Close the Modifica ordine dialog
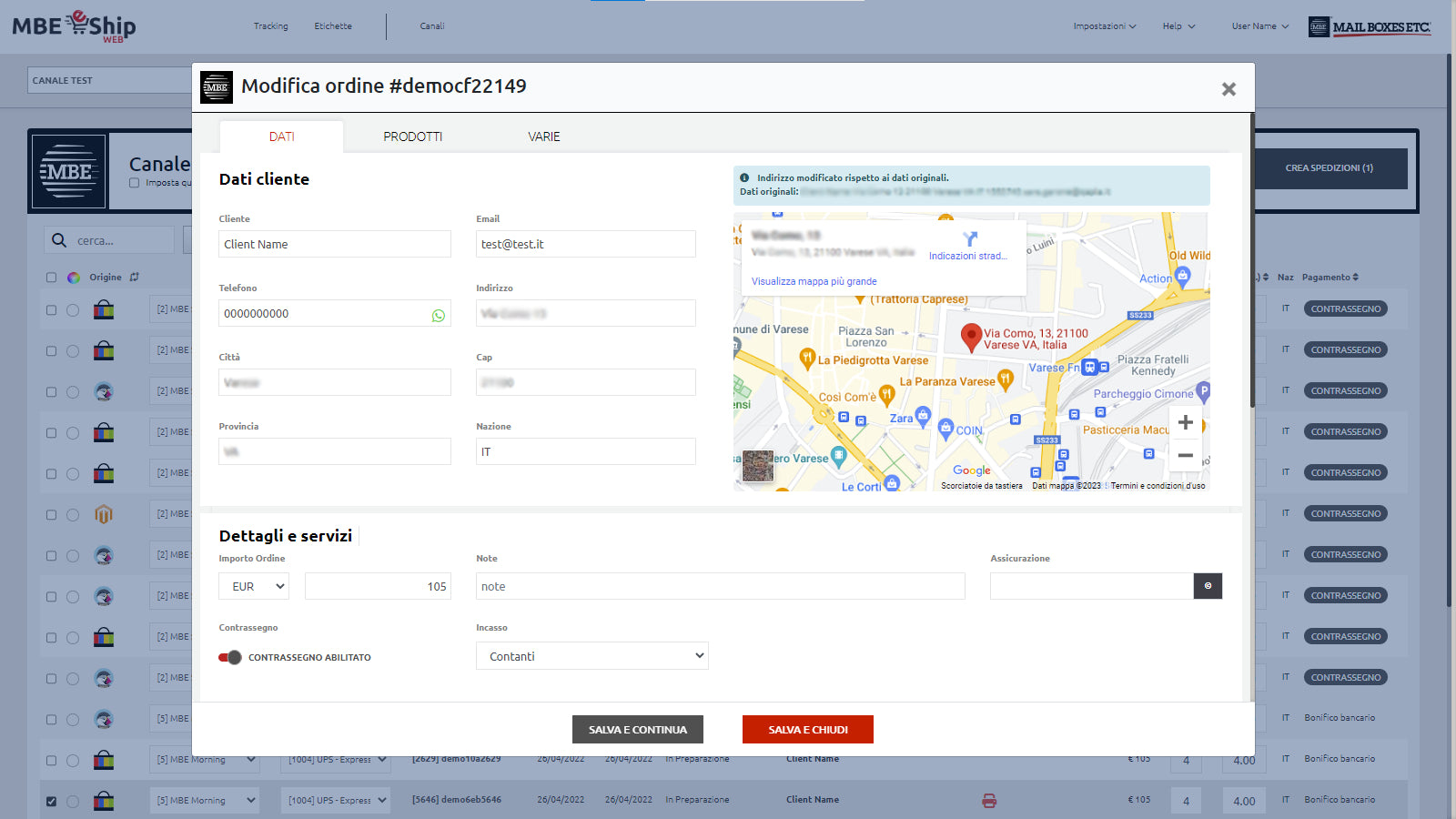The width and height of the screenshot is (1456, 819). (1228, 89)
